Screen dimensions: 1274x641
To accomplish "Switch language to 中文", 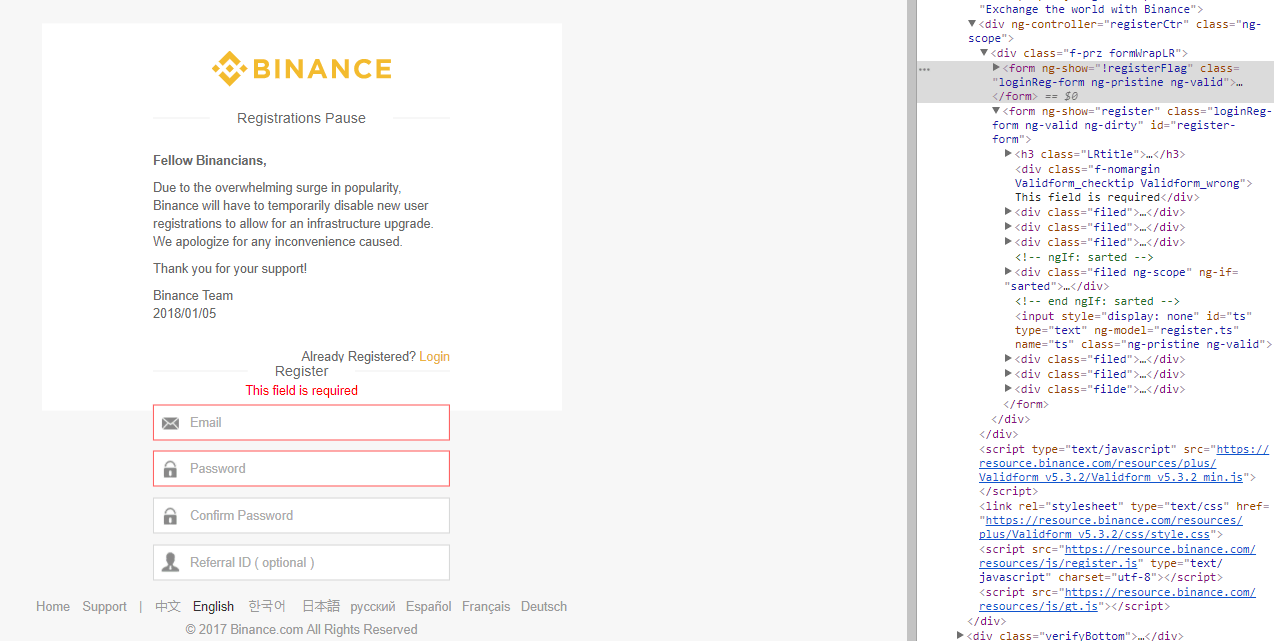I will [168, 606].
